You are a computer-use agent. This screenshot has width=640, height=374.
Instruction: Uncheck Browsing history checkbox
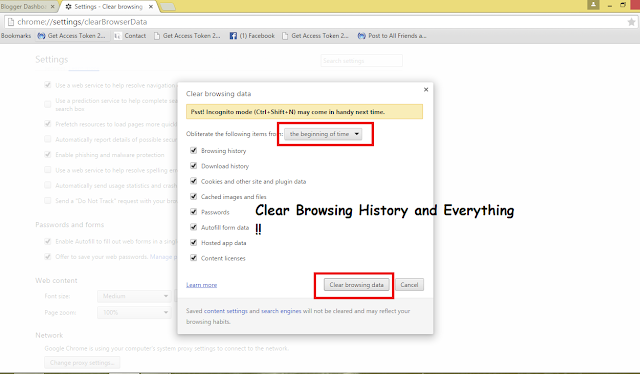click(x=193, y=150)
